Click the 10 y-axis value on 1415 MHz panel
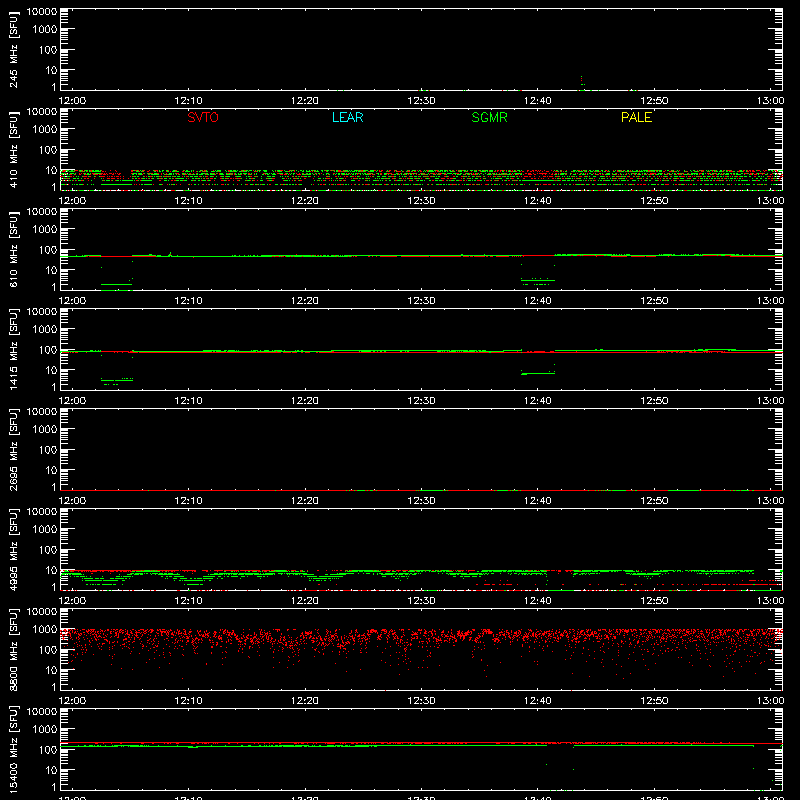The image size is (800, 800). click(x=51, y=370)
